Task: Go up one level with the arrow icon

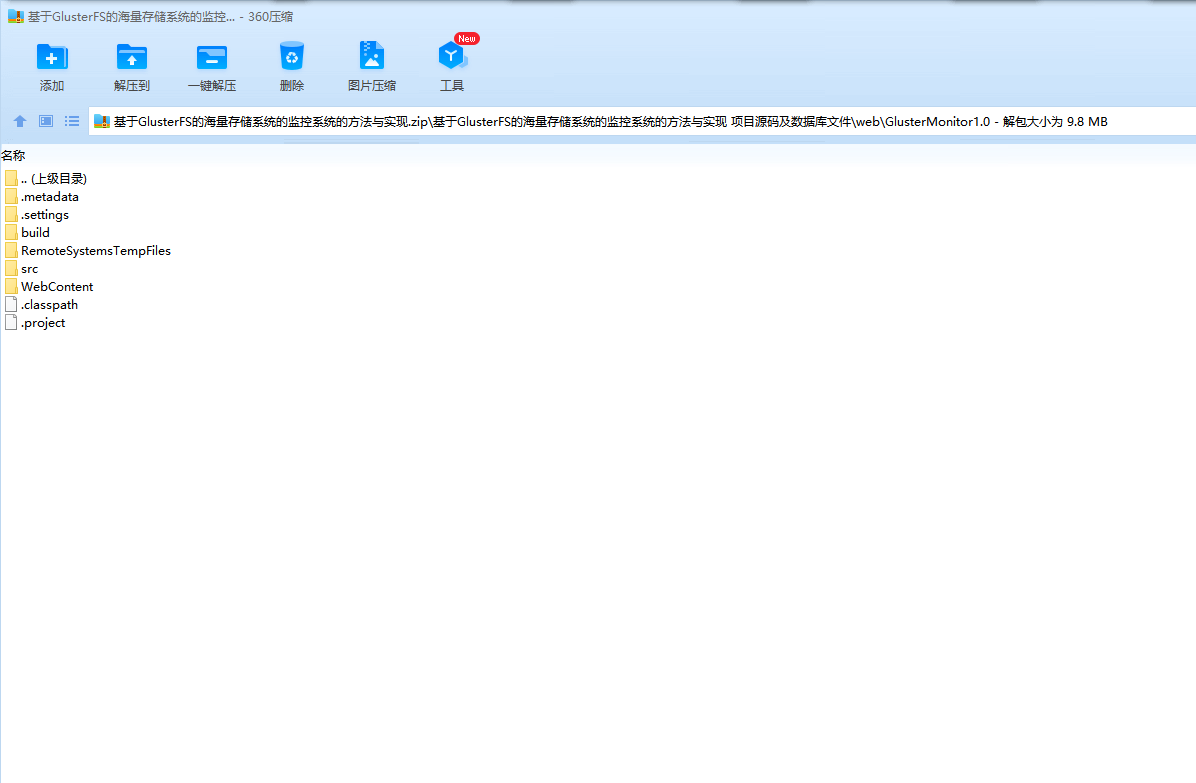Action: [x=20, y=121]
